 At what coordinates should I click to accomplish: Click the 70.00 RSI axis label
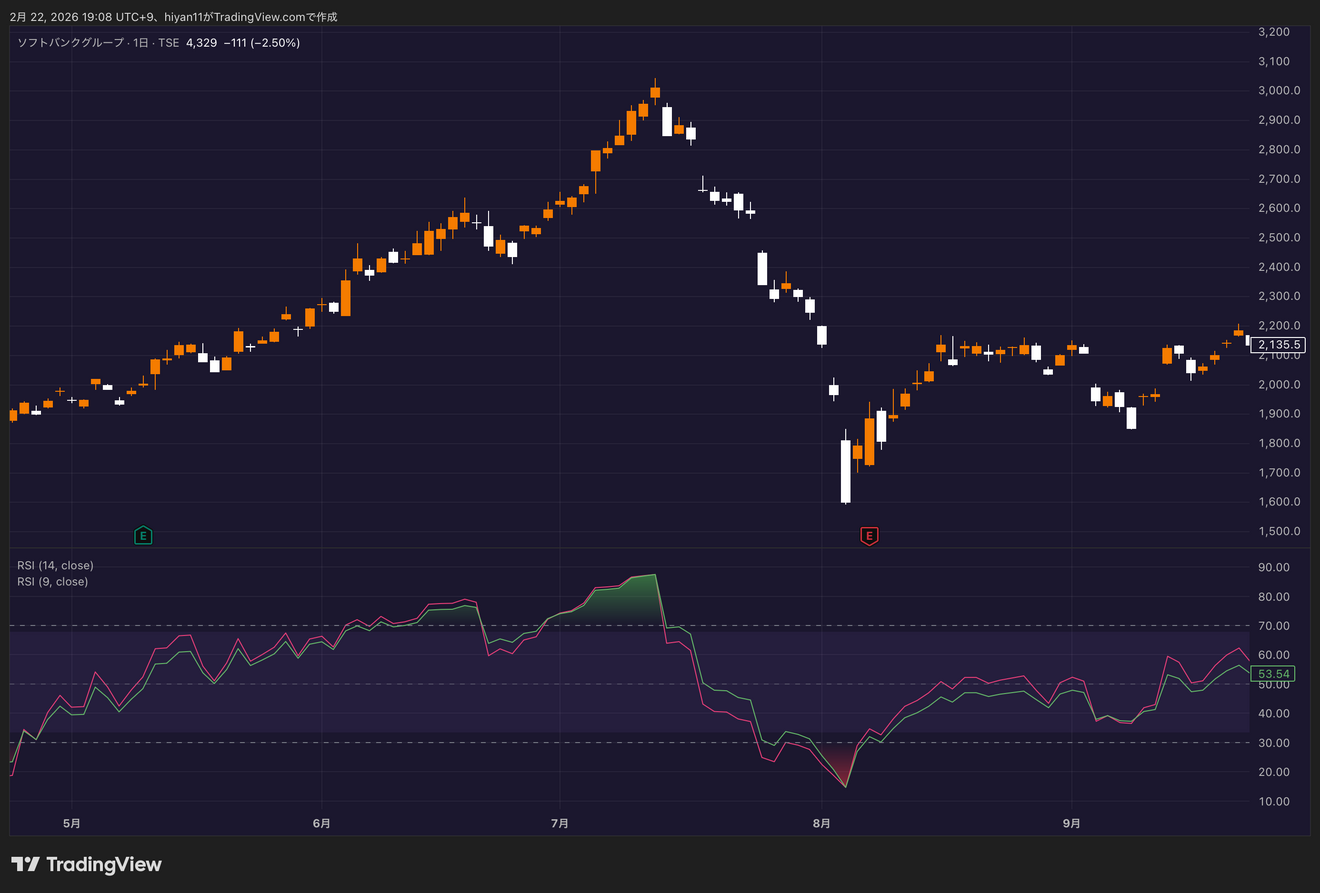(x=1274, y=626)
